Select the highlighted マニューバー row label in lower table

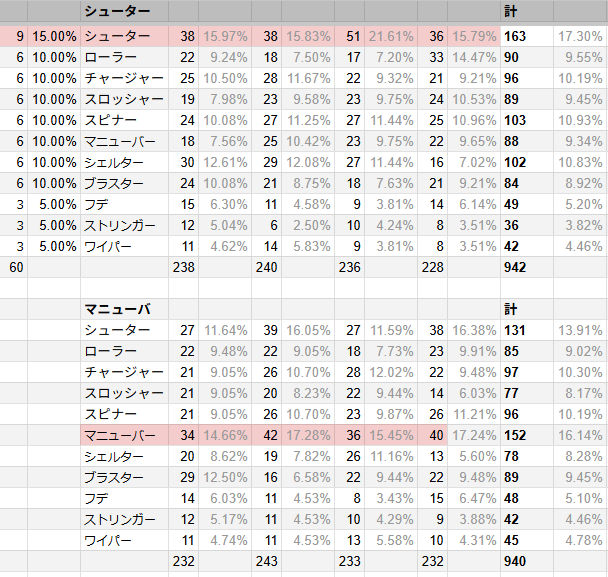(x=124, y=435)
